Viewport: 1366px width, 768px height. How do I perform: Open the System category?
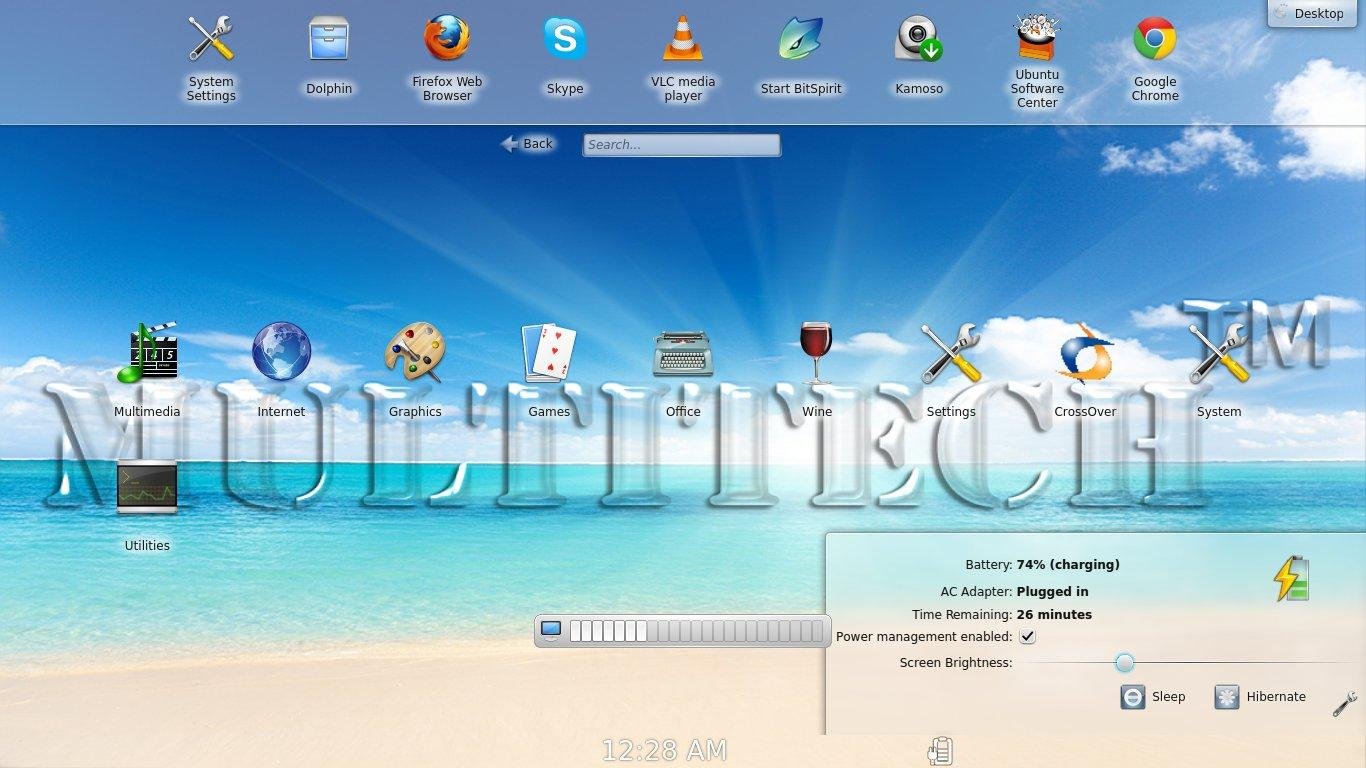pyautogui.click(x=1219, y=369)
